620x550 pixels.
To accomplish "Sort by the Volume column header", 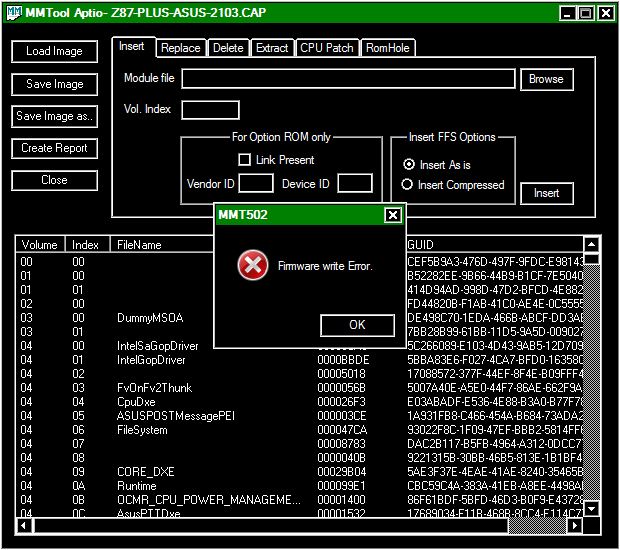I will [x=40, y=245].
